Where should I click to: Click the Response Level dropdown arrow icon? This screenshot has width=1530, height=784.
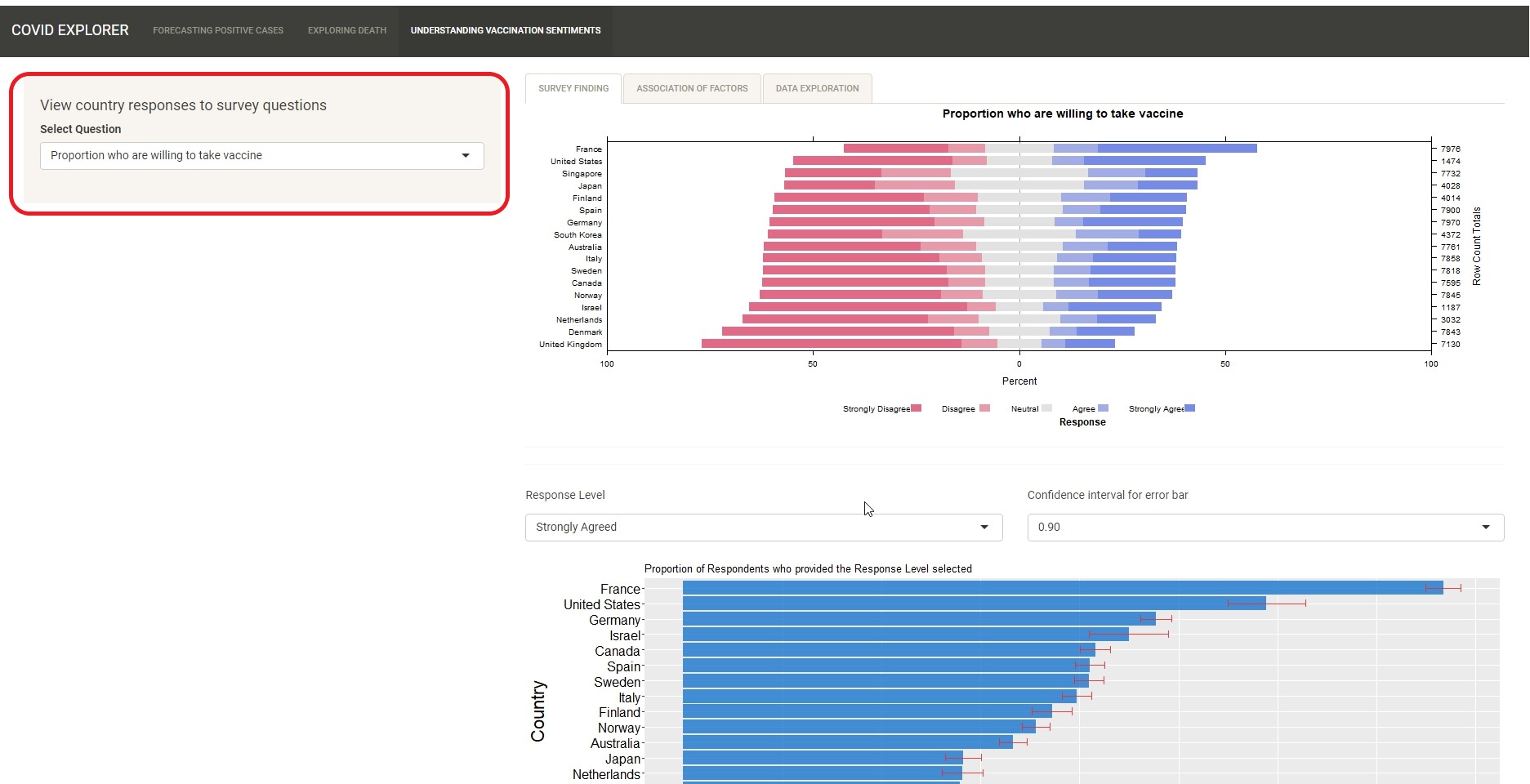pos(984,528)
